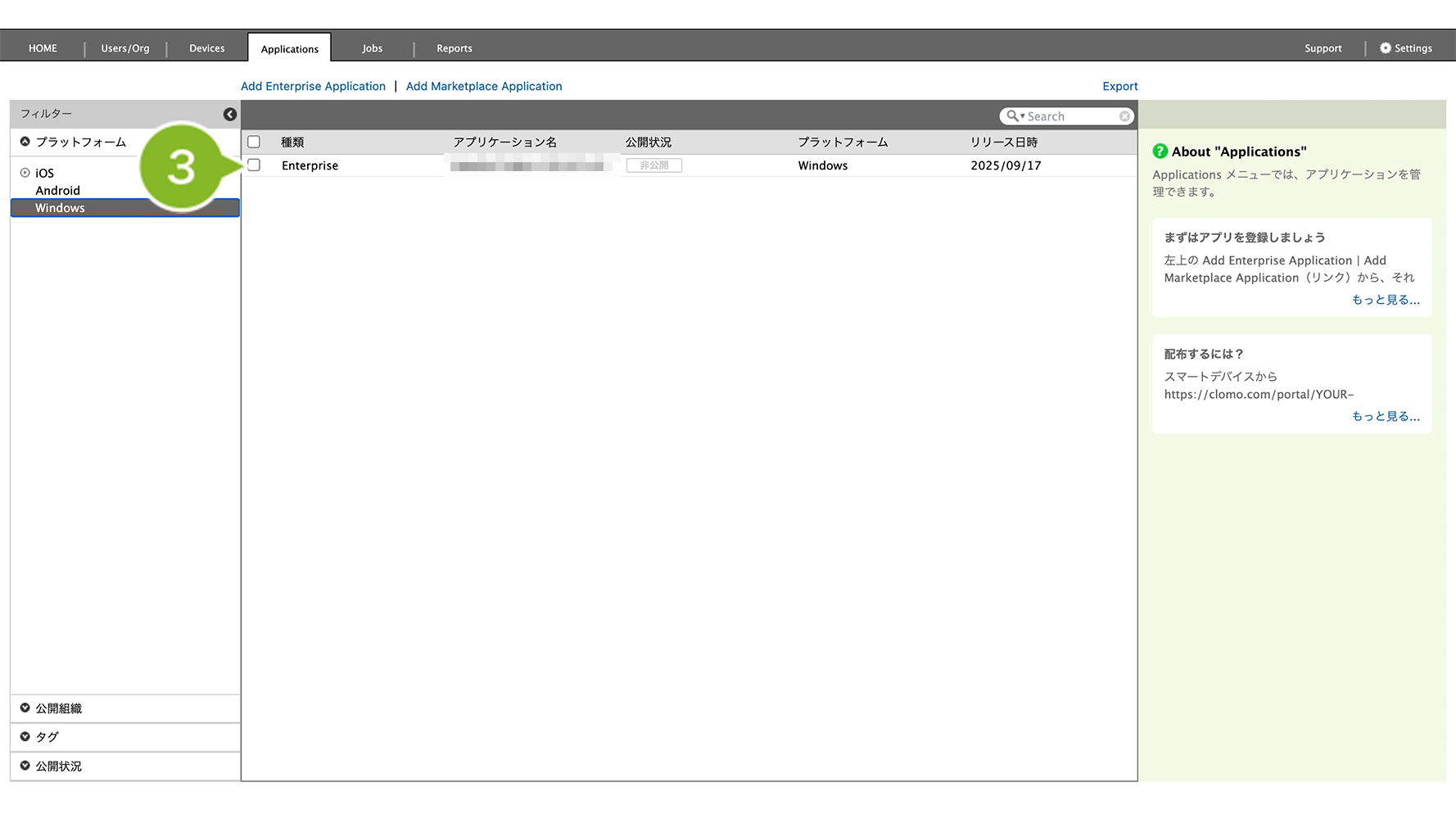
Task: Expand the タグ filter section
Action: tap(25, 737)
